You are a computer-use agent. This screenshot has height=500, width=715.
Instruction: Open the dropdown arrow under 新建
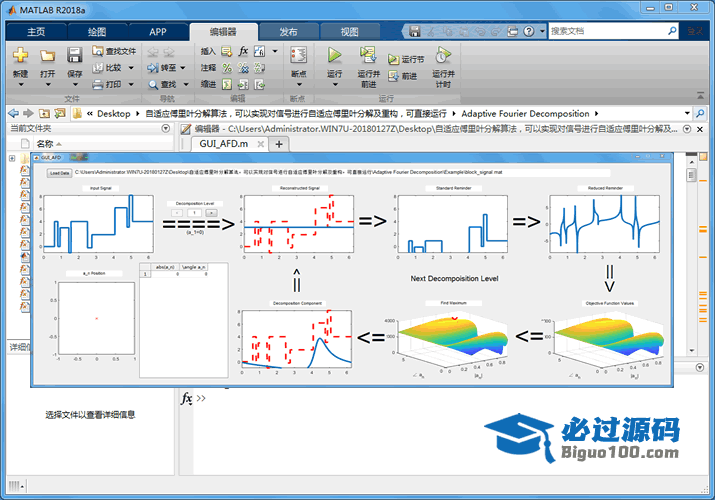coord(20,85)
